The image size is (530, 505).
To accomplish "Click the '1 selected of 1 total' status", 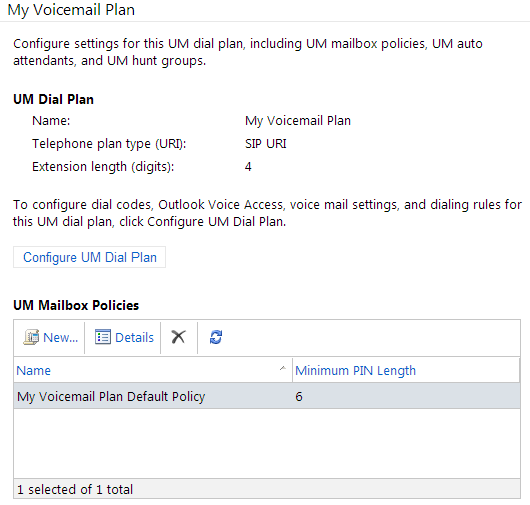I will click(x=75, y=489).
